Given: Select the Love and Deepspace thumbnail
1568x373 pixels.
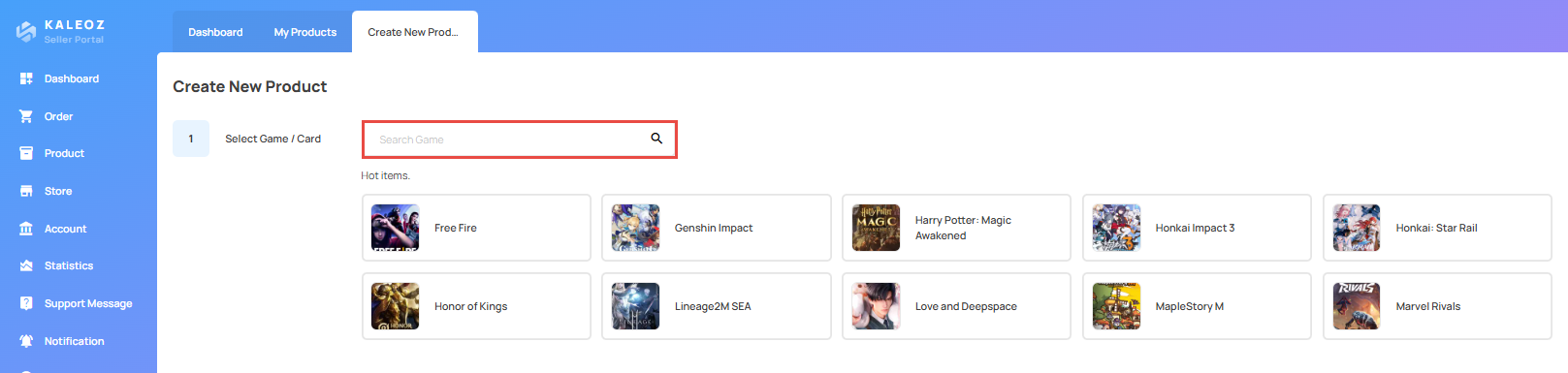Looking at the screenshot, I should (877, 306).
